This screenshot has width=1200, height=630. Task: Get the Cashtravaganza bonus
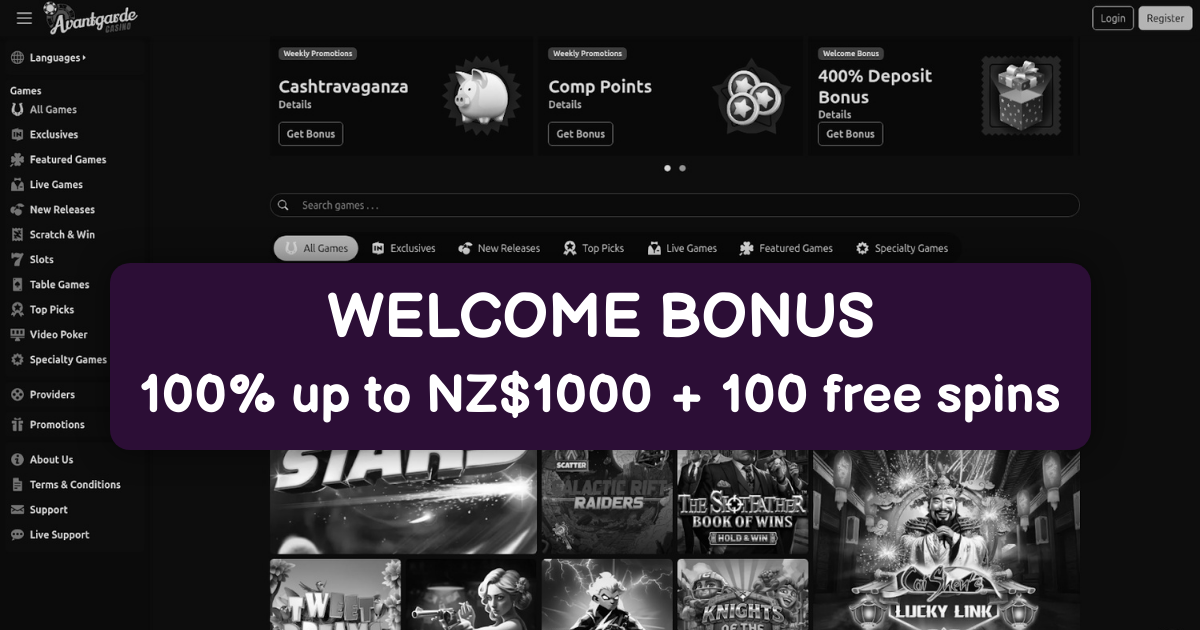[x=310, y=134]
